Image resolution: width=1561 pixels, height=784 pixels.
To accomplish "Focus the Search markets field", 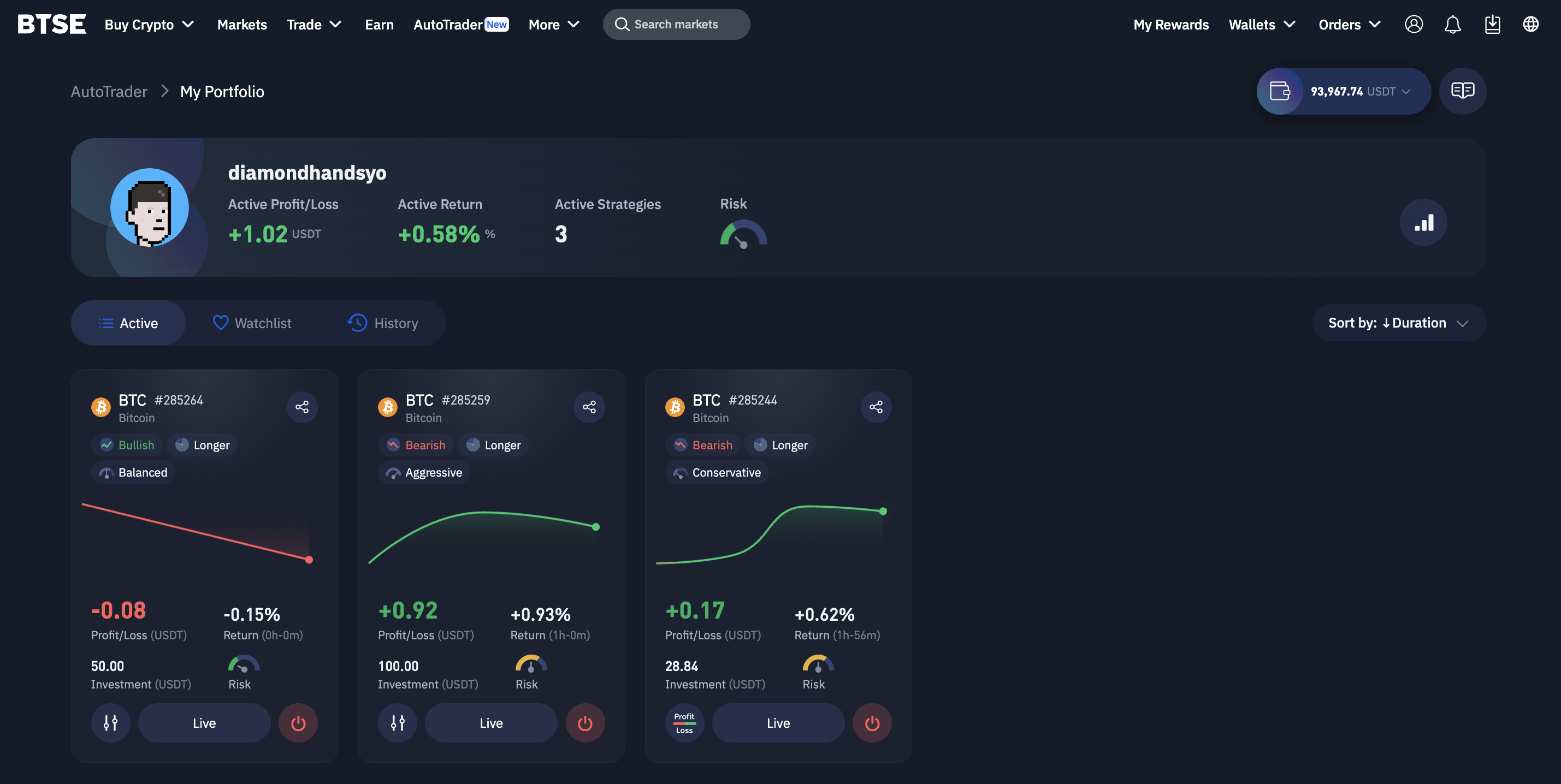I will pos(676,24).
